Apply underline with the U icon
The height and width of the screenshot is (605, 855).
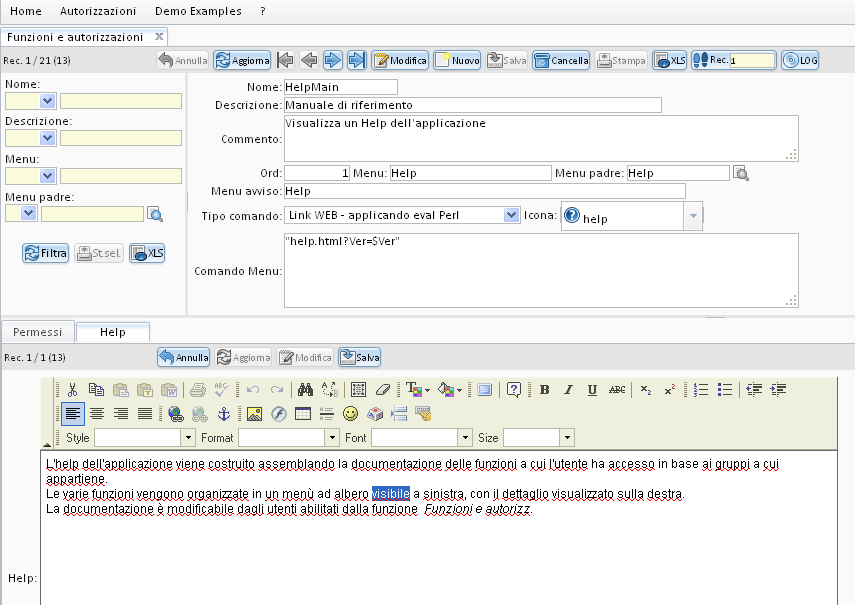tap(592, 390)
